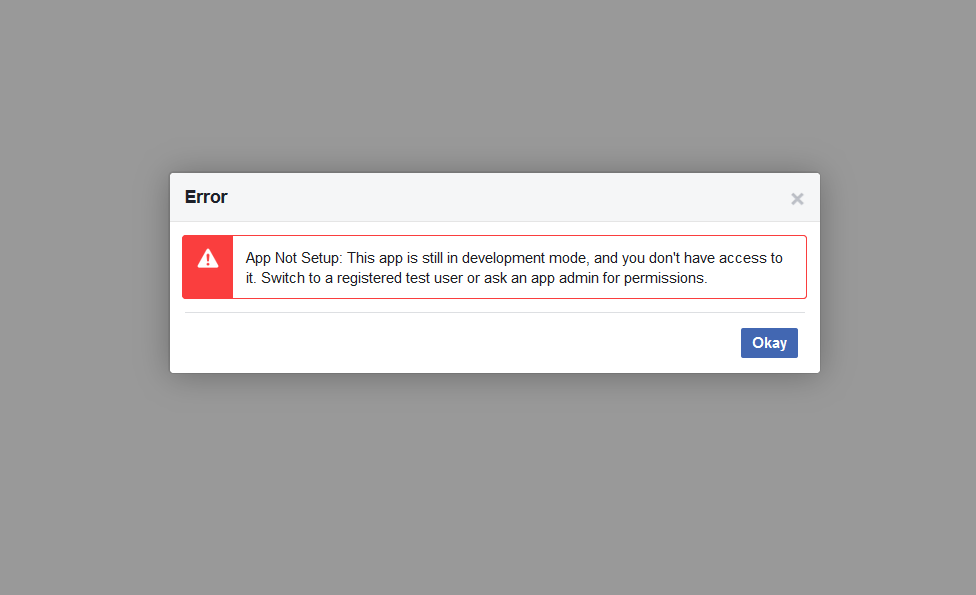Click the red warning icon block

208,267
